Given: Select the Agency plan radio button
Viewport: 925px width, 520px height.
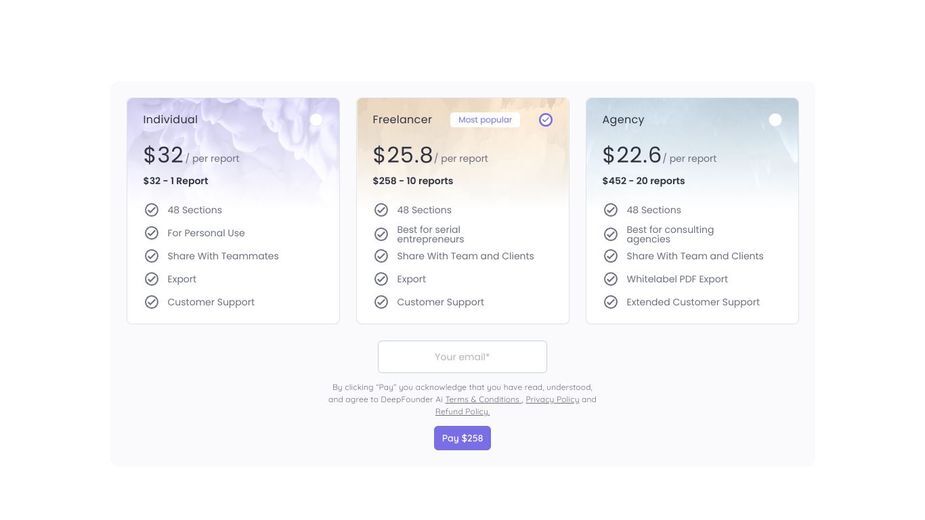Looking at the screenshot, I should (775, 120).
